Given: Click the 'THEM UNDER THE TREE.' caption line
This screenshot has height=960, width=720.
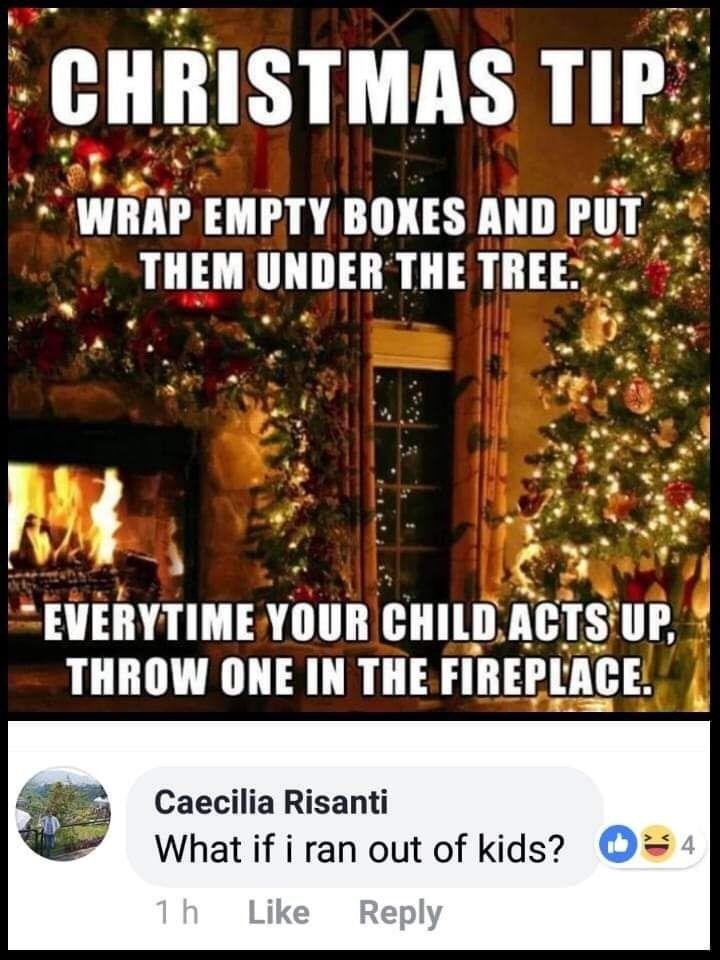Looking at the screenshot, I should [360, 269].
